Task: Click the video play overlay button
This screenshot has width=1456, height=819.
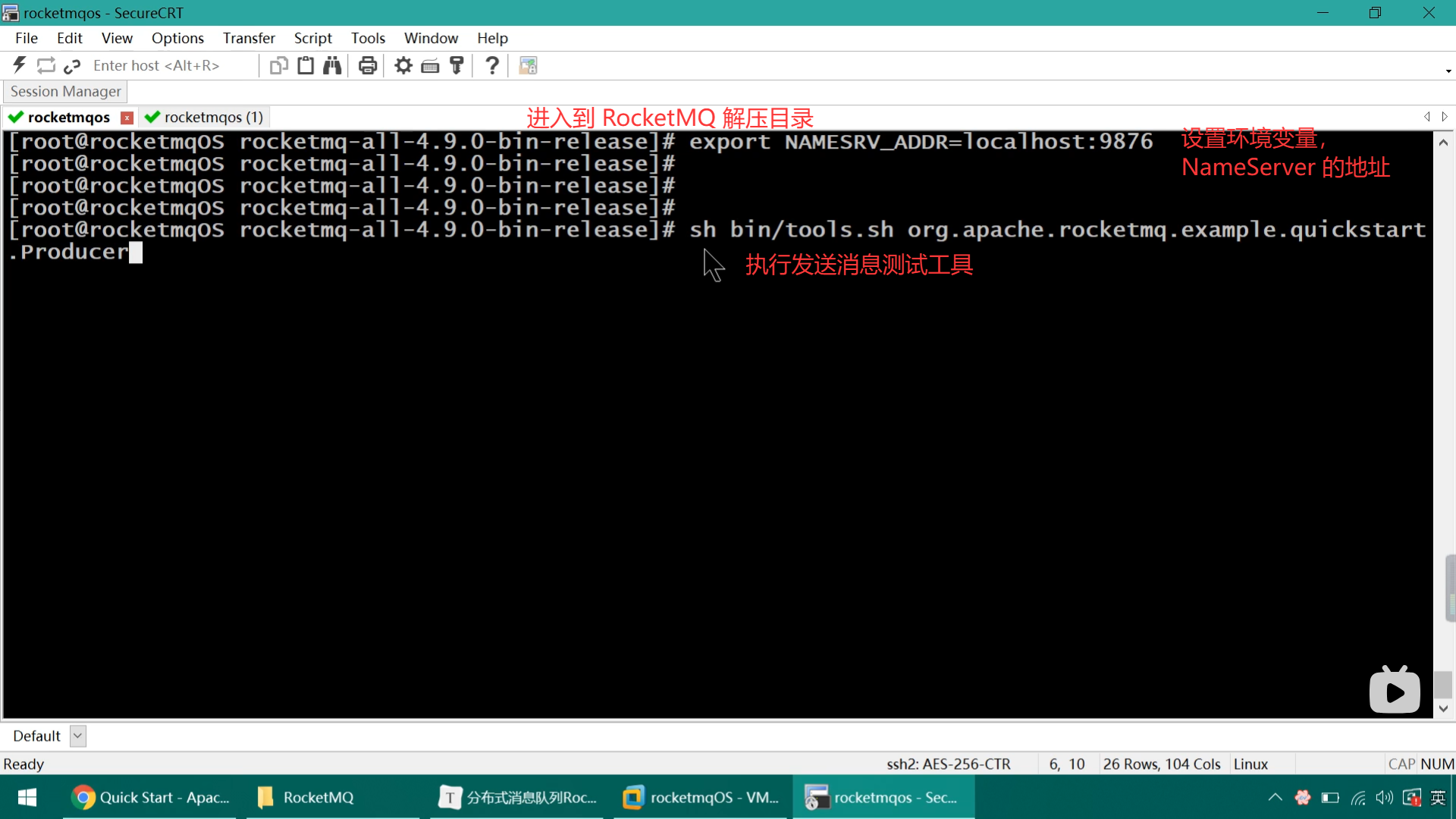Action: click(1395, 691)
